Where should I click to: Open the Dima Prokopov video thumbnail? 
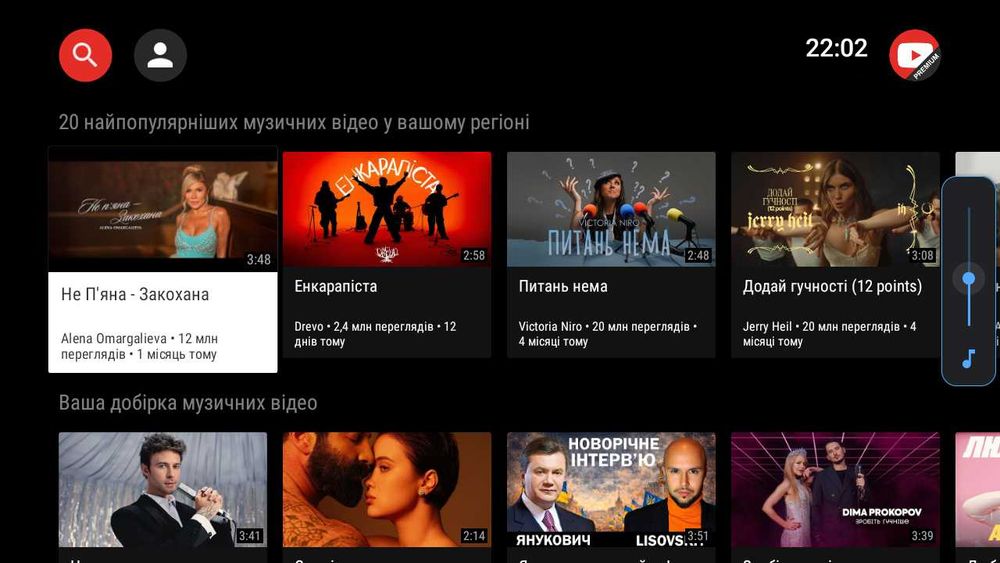[835, 490]
